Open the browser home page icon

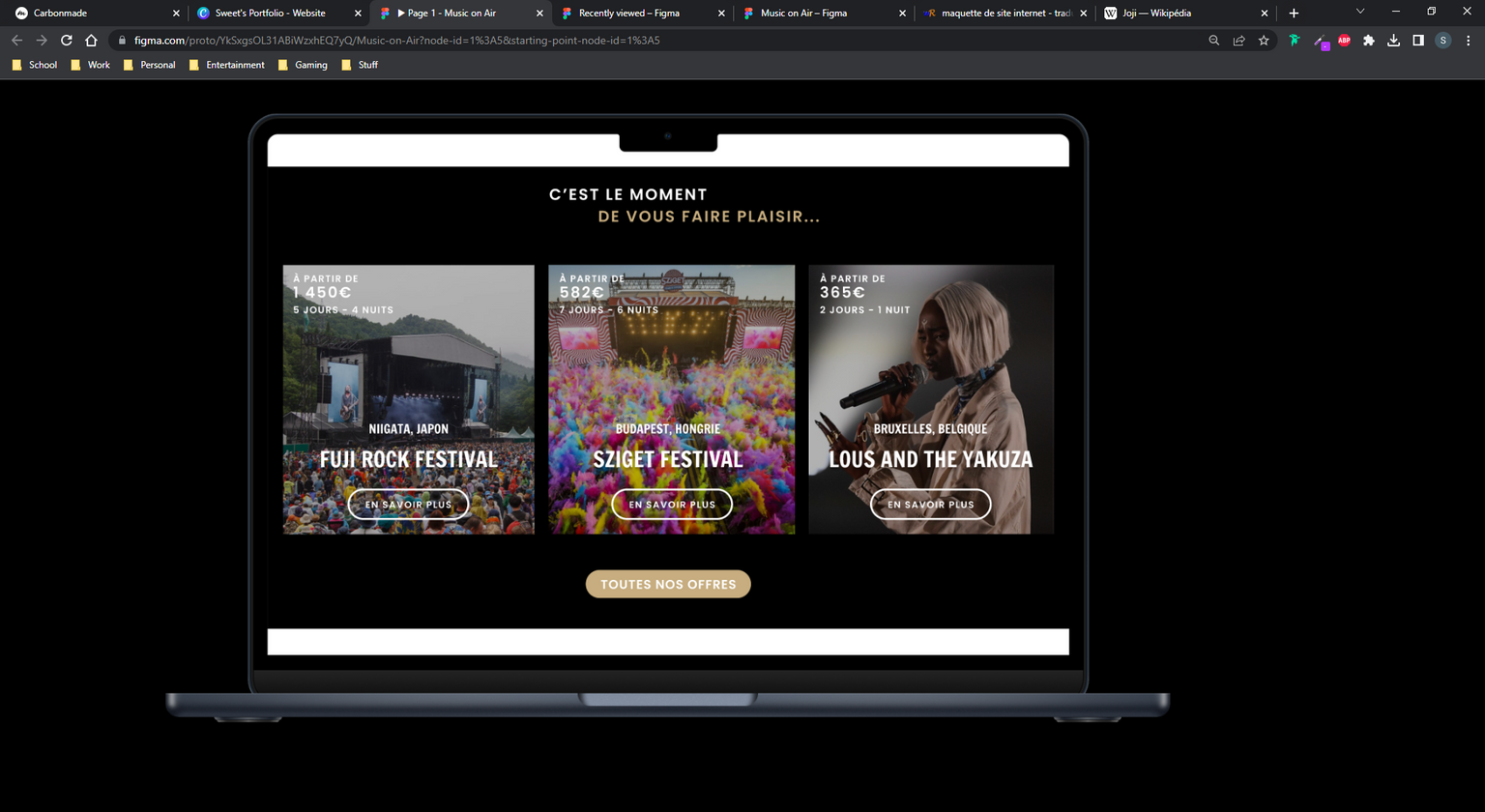91,41
